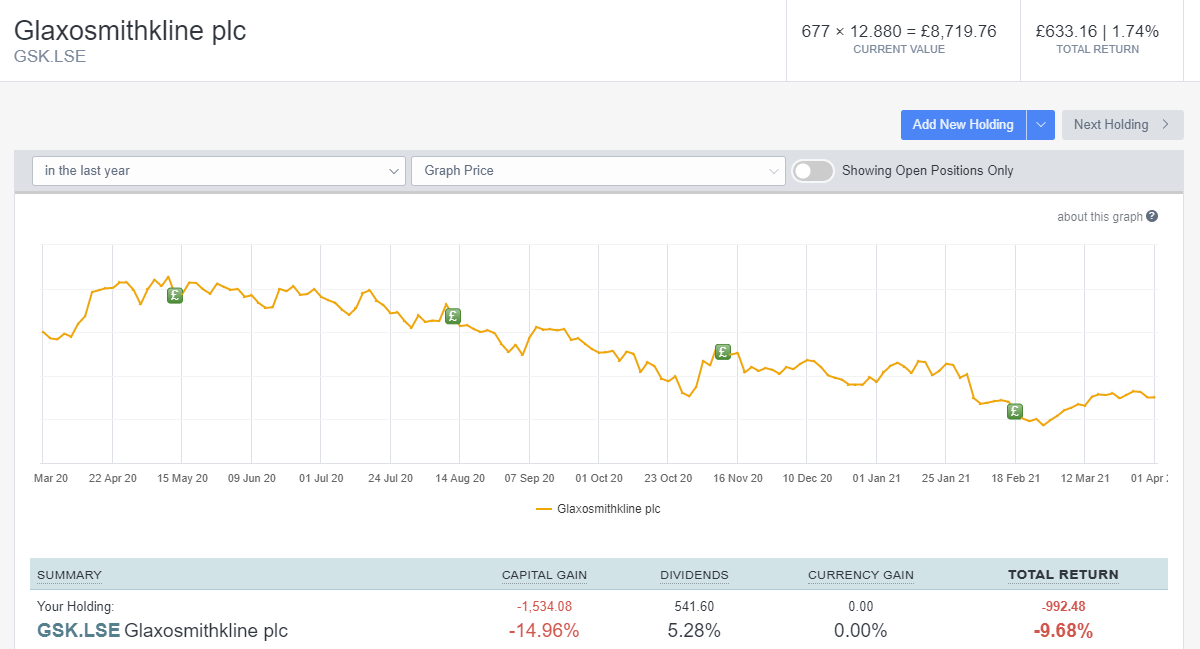Open the 'in the last year' date range dropdown

pyautogui.click(x=218, y=170)
